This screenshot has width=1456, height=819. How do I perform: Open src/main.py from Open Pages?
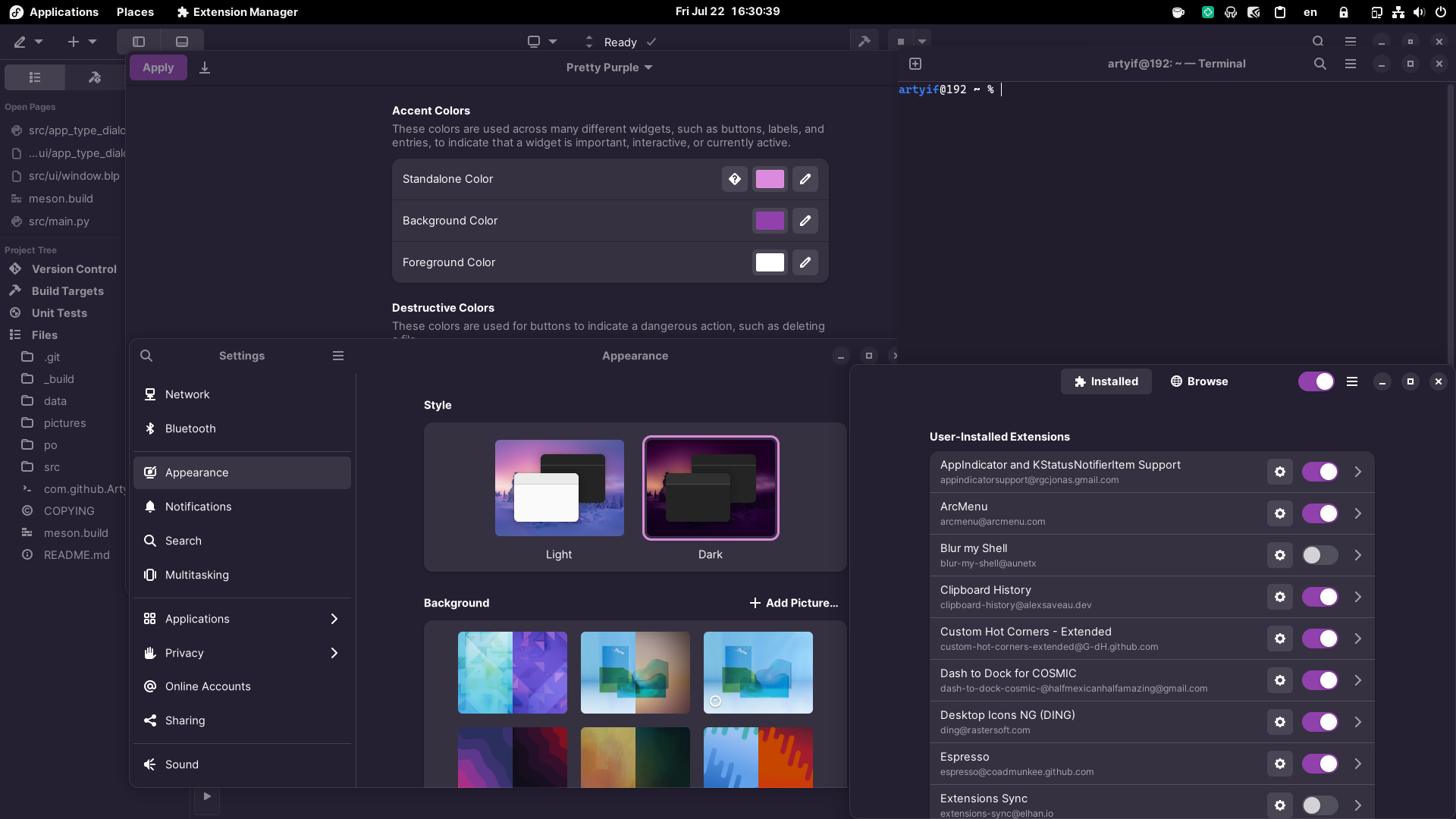point(59,221)
